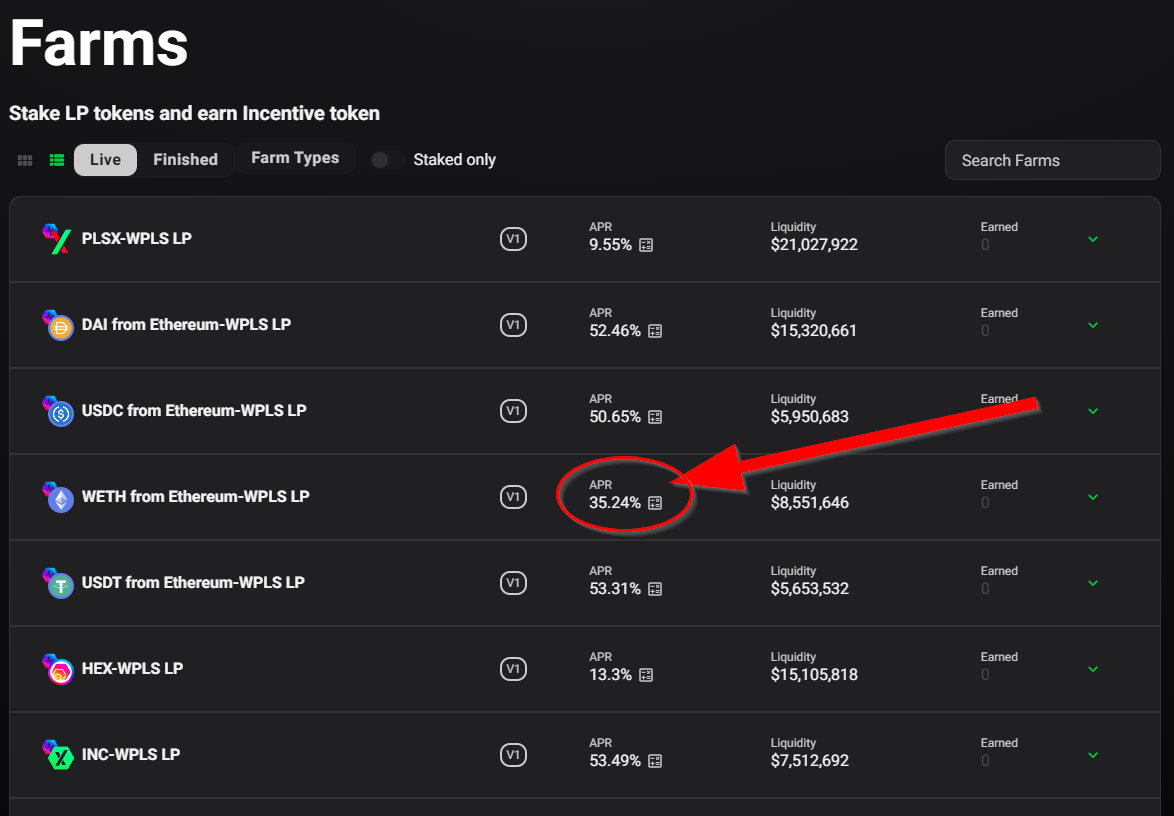Click V1 badge on HEX-WPLS LP row
This screenshot has height=816, width=1174.
(513, 669)
